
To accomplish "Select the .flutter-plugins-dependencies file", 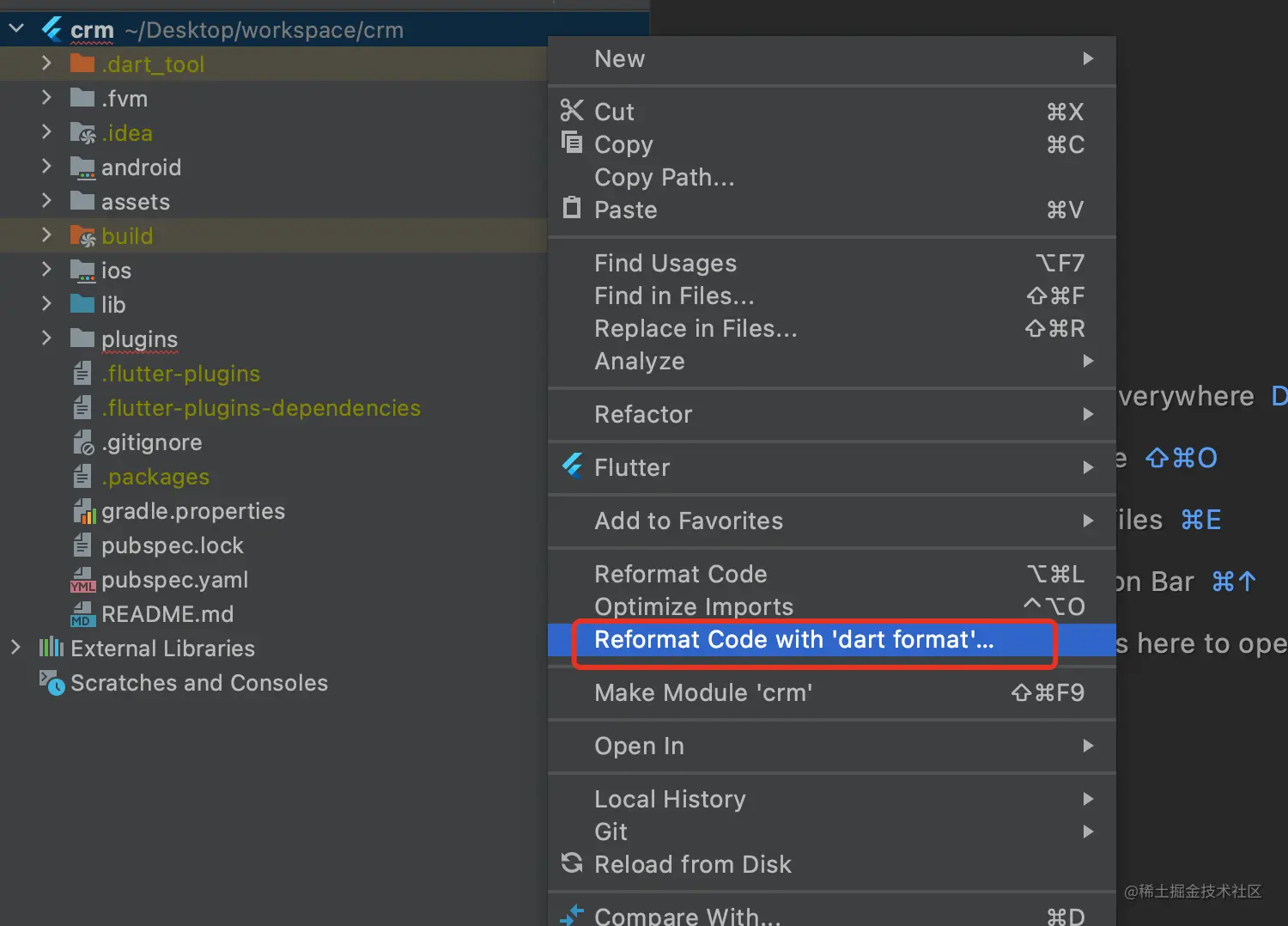I will (x=261, y=408).
